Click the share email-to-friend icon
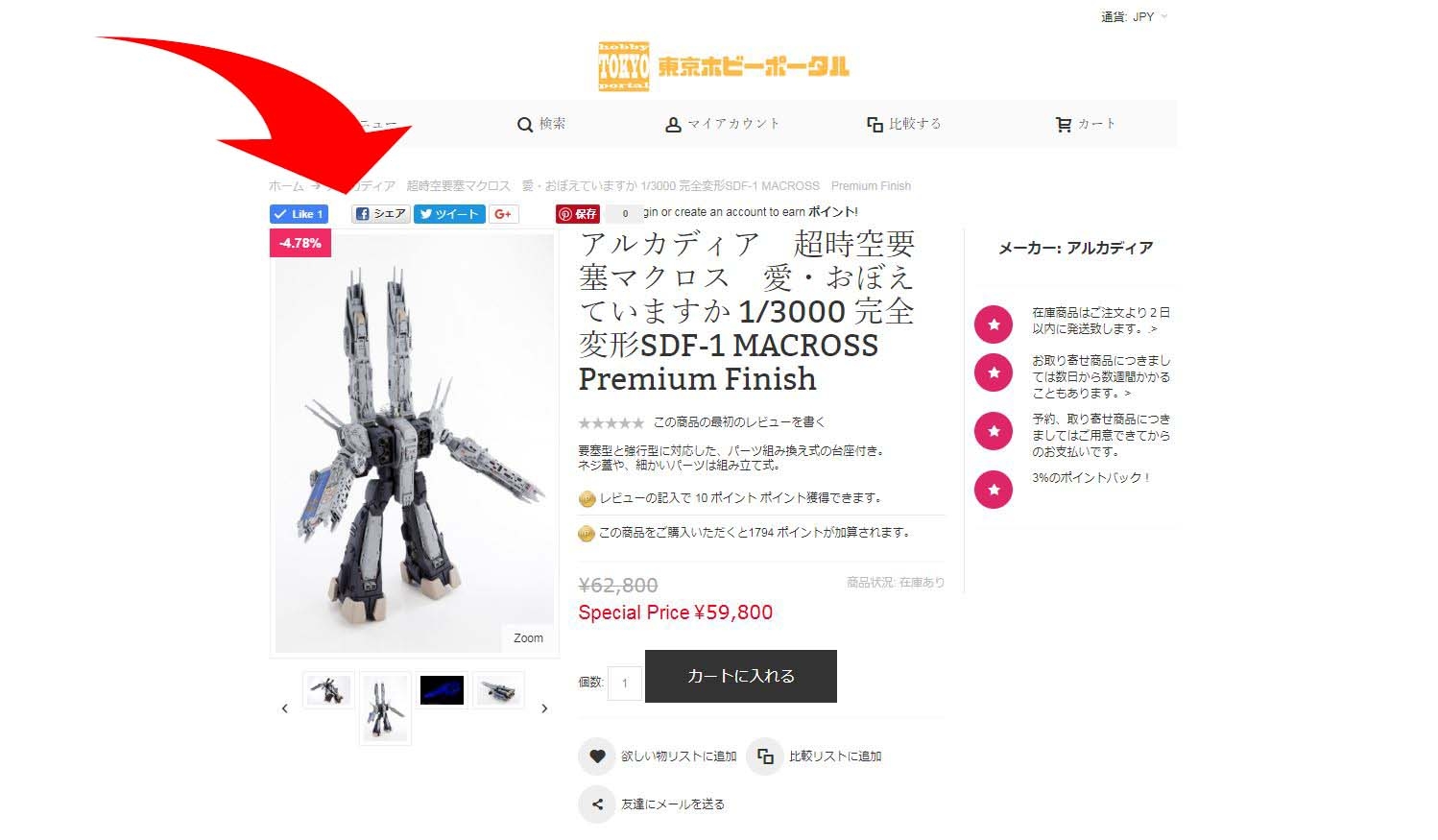 (x=596, y=804)
